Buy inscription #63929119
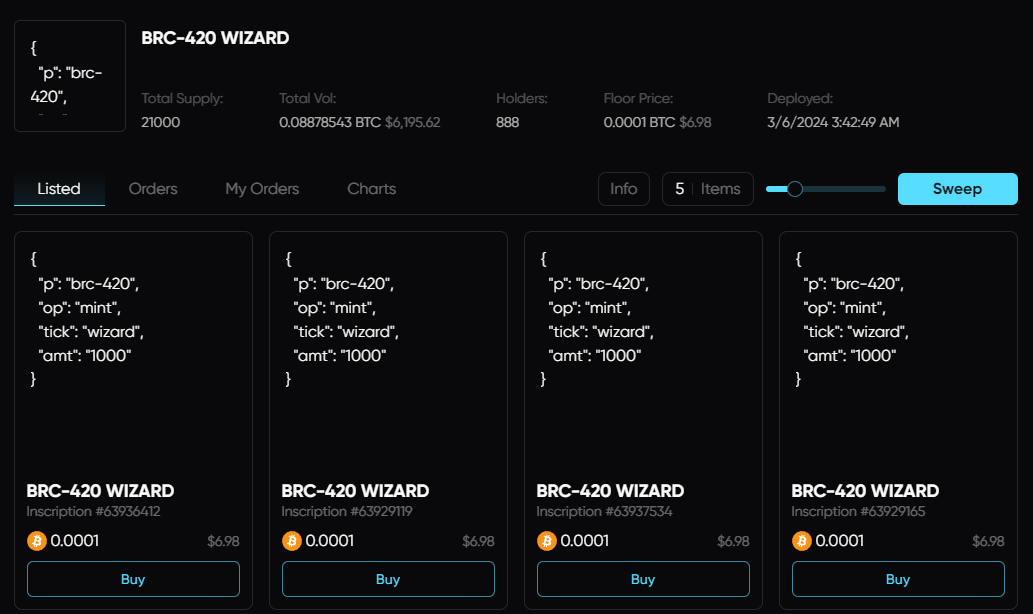1033x614 pixels. tap(388, 579)
